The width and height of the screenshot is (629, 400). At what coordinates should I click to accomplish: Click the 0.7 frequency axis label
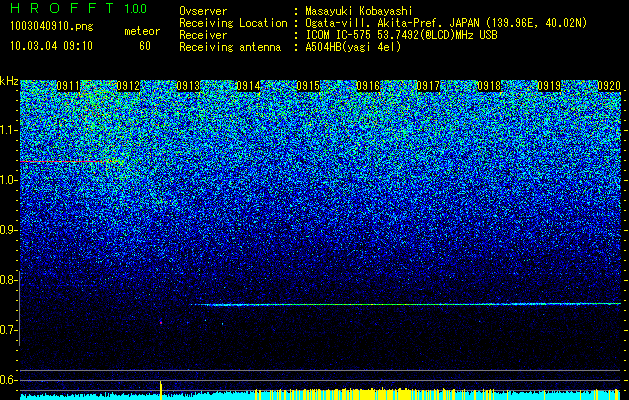tap(8, 330)
